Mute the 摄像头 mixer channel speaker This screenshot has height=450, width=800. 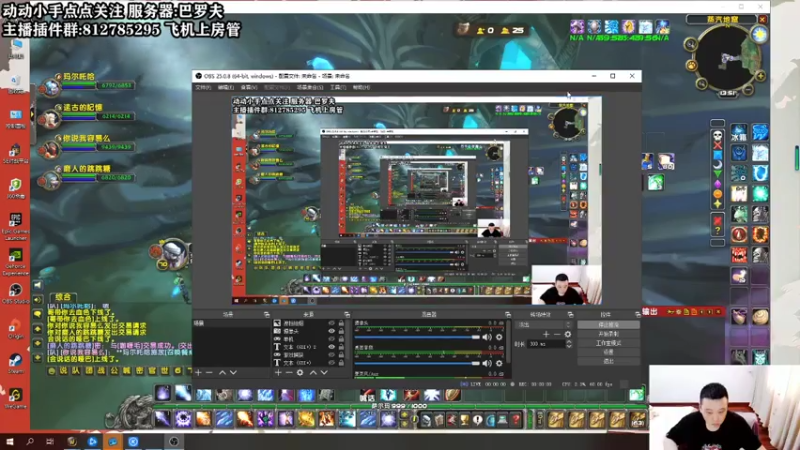[487, 337]
